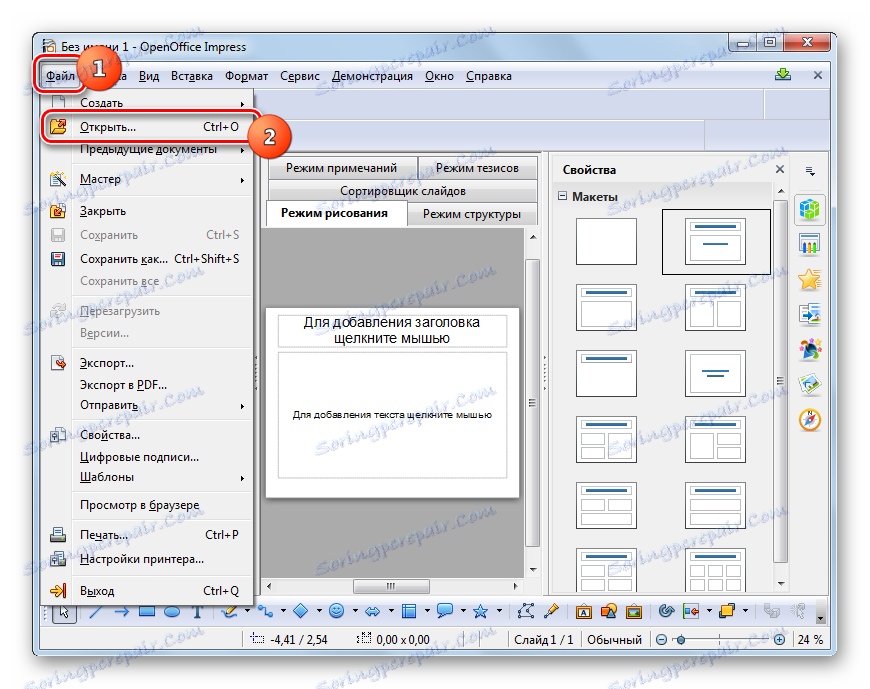The width and height of the screenshot is (870, 689).
Task: Select the Rectangle shape tool
Action: pyautogui.click(x=147, y=611)
